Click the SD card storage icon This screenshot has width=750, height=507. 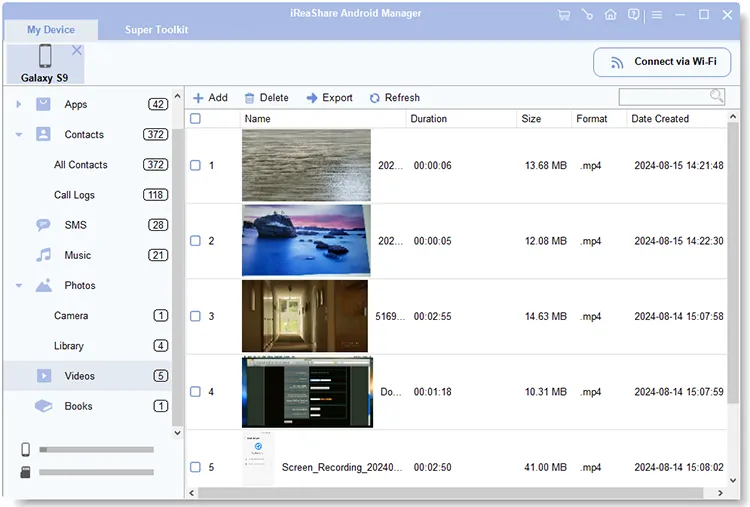click(x=25, y=473)
